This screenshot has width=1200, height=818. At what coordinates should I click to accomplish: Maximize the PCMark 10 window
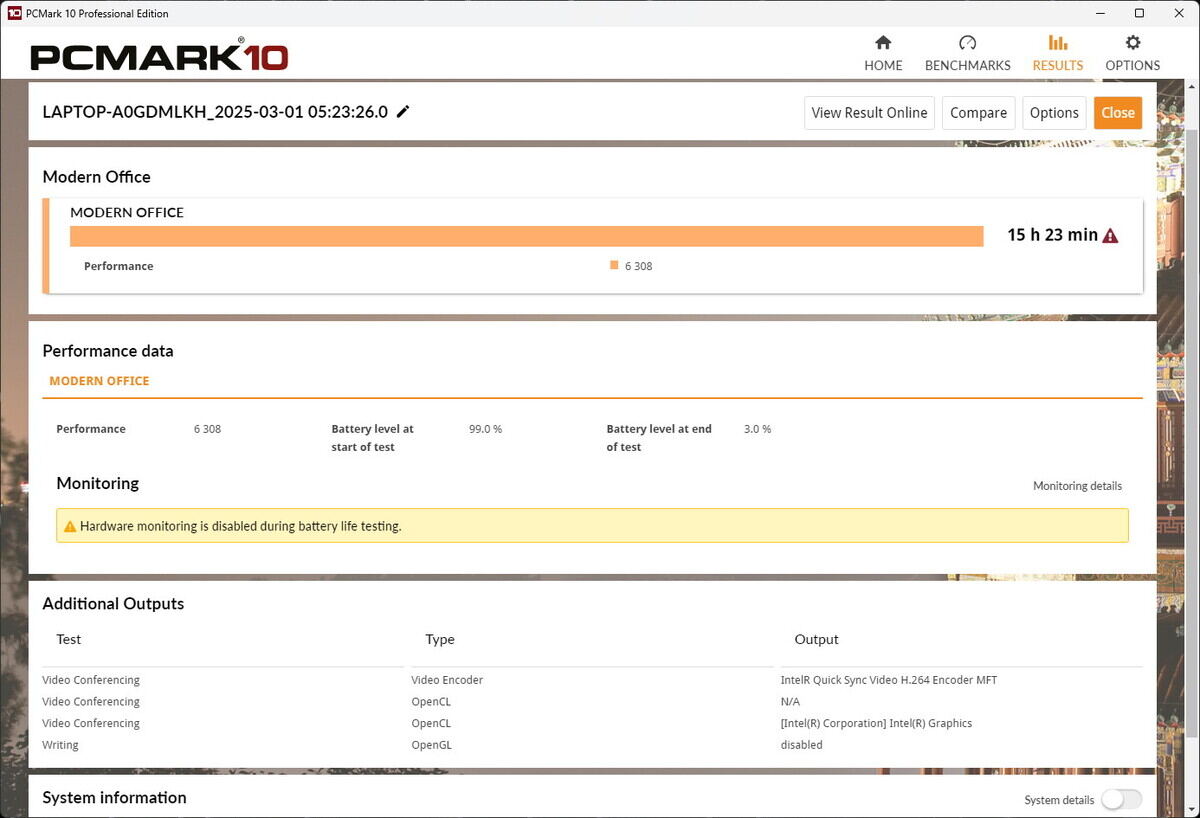1139,13
